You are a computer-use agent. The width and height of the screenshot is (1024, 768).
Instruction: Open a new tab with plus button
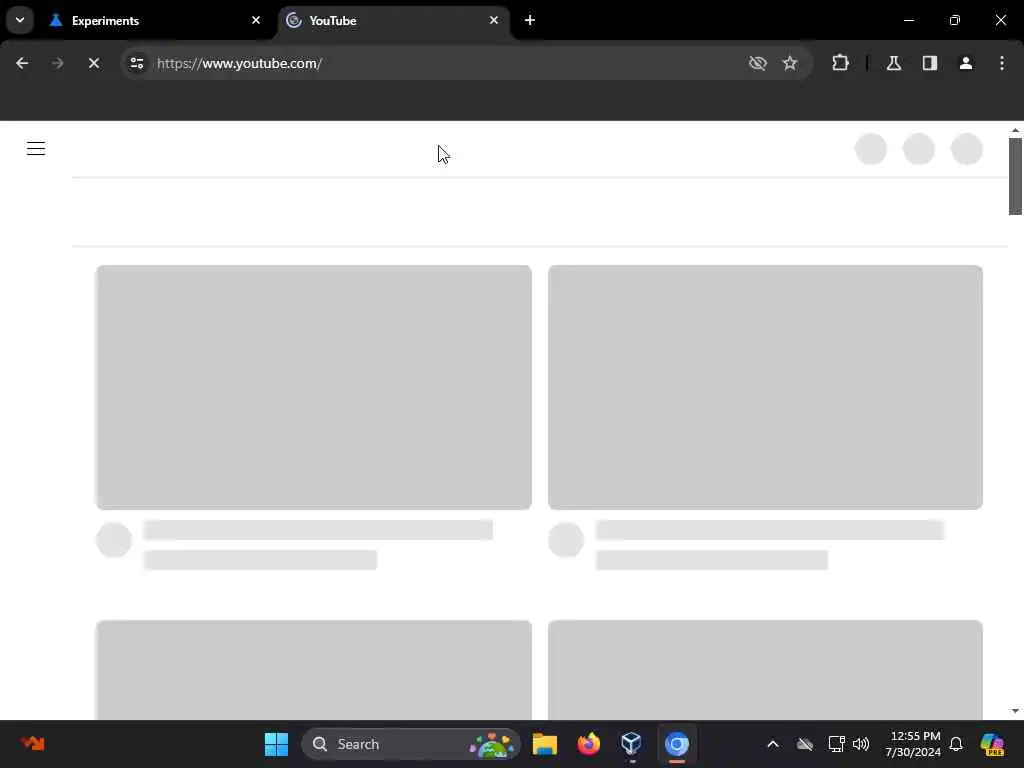point(530,20)
